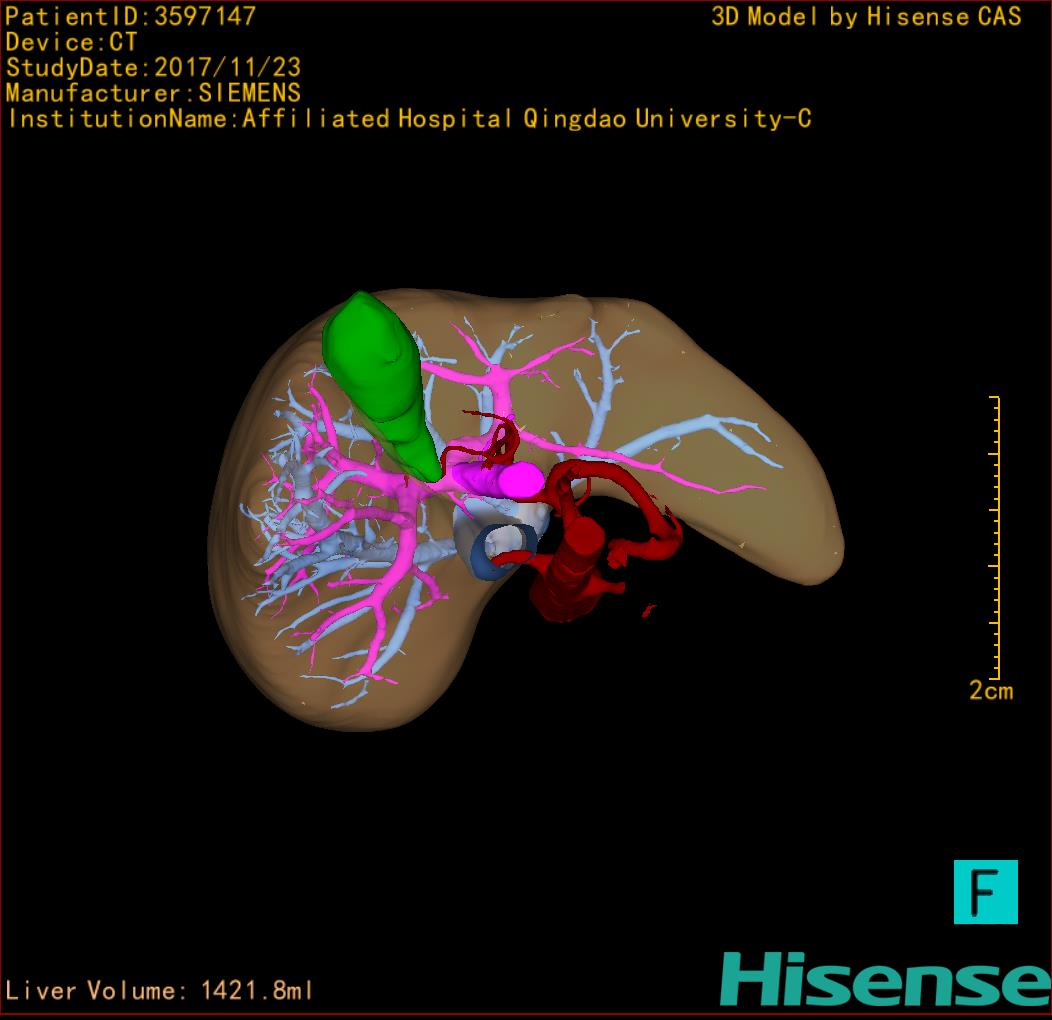Screen dimensions: 1052x1020
Task: Click the cyan F orientation indicator
Action: tap(985, 891)
